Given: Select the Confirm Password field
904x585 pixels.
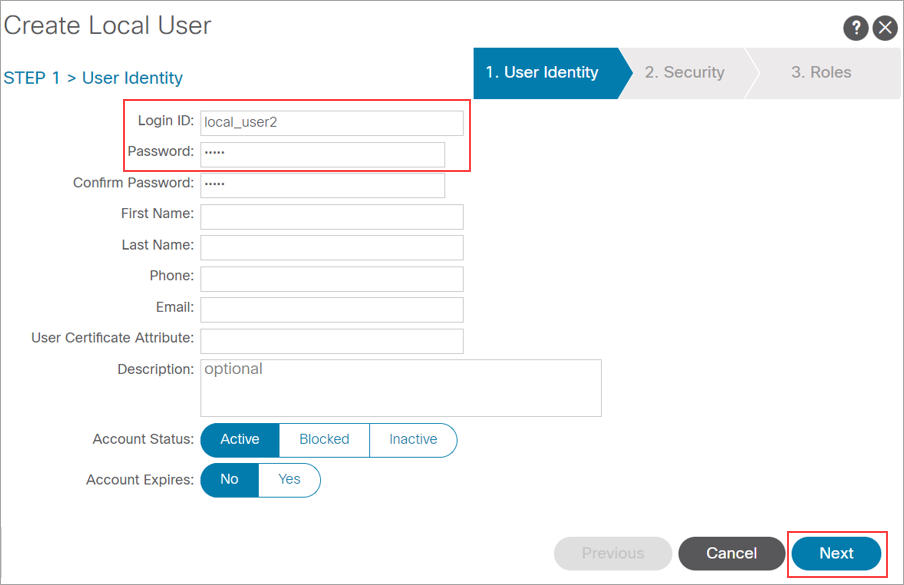Looking at the screenshot, I should pos(322,185).
